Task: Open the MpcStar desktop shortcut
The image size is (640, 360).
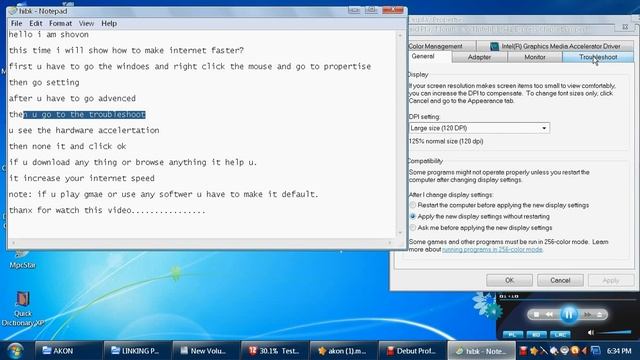Action: tap(22, 260)
